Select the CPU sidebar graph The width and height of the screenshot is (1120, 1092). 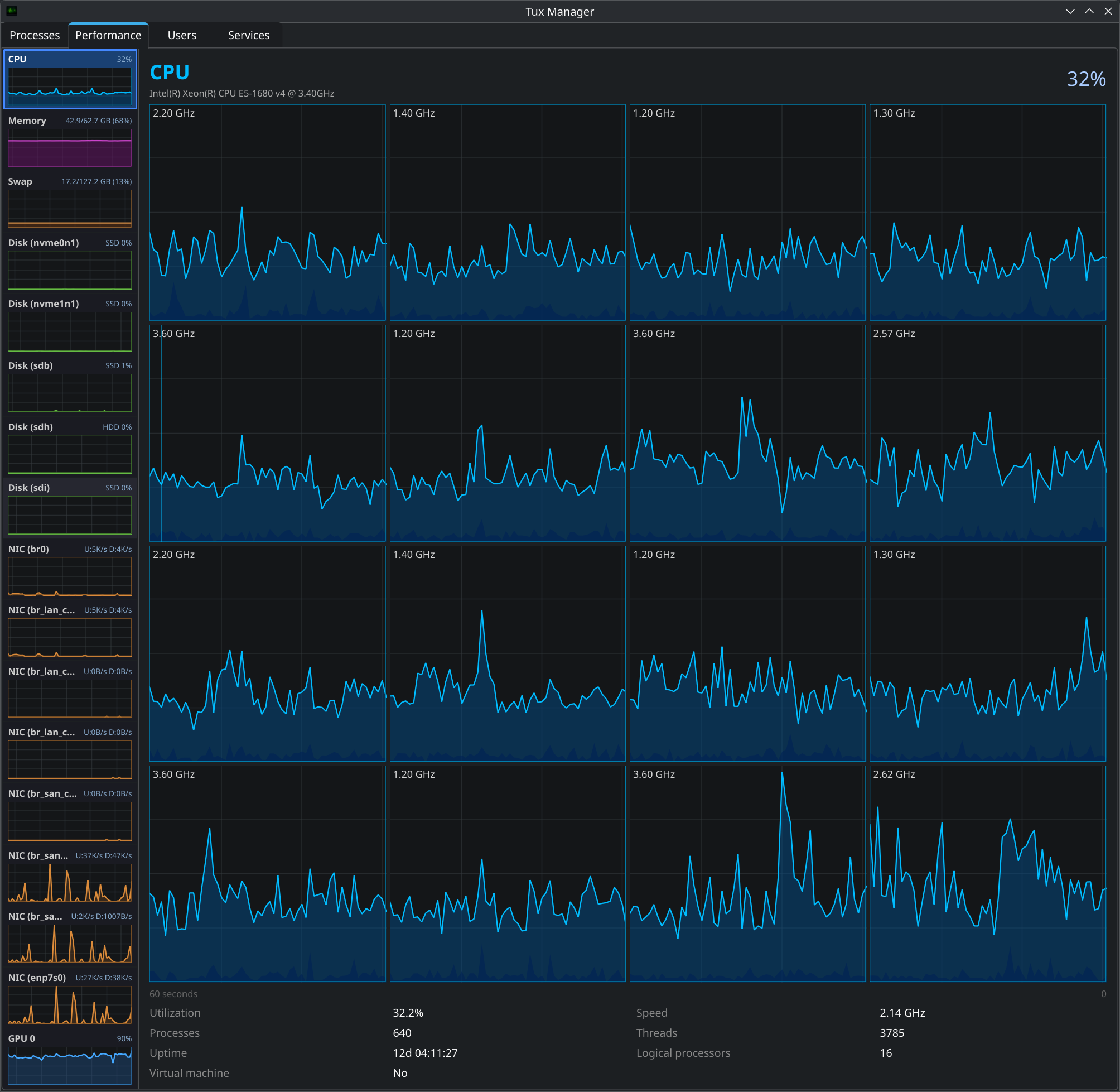(70, 79)
